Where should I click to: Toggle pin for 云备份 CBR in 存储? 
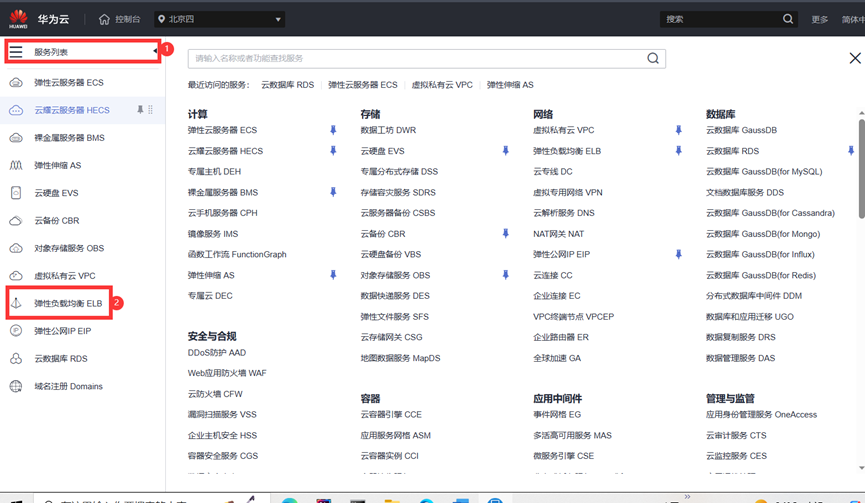505,233
